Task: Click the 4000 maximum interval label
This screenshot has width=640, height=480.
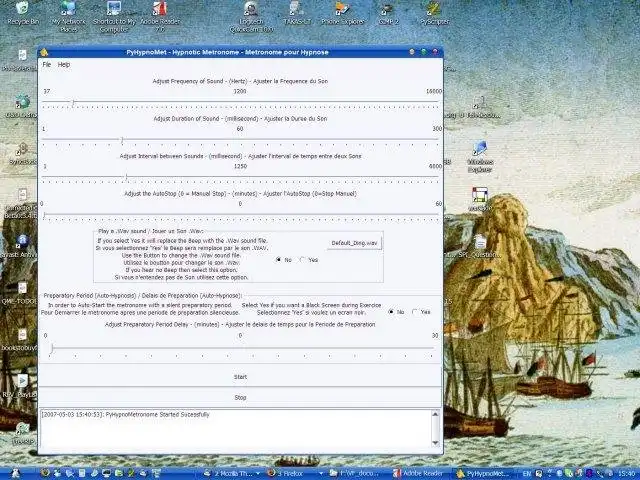Action: pyautogui.click(x=436, y=167)
